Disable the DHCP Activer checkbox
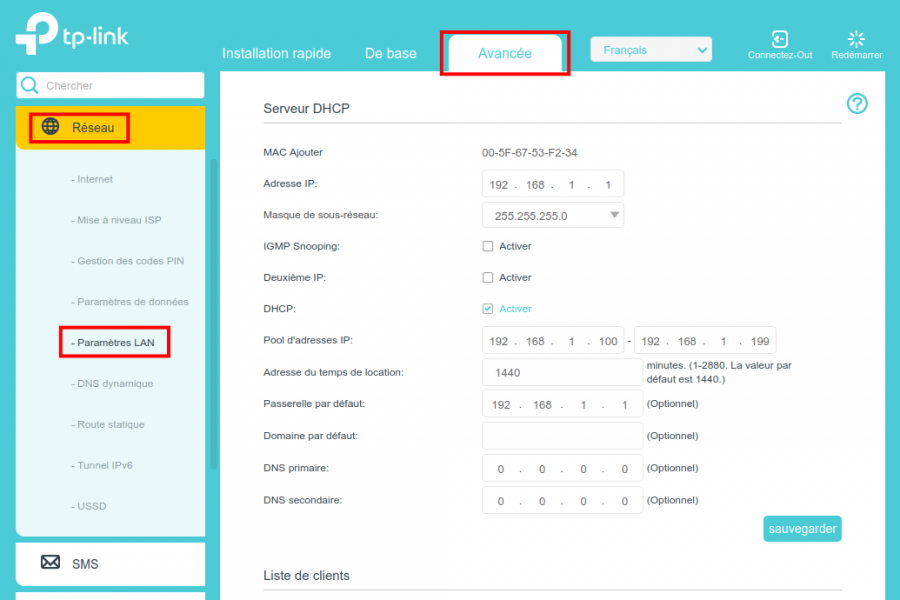Screen dimensions: 900x600 [x=488, y=309]
